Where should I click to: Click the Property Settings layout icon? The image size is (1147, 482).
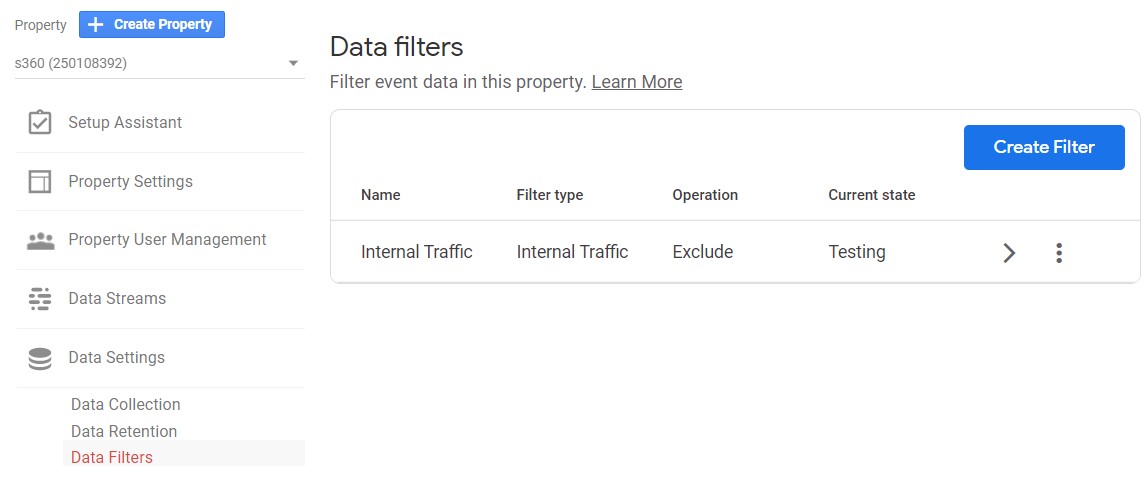click(x=40, y=181)
